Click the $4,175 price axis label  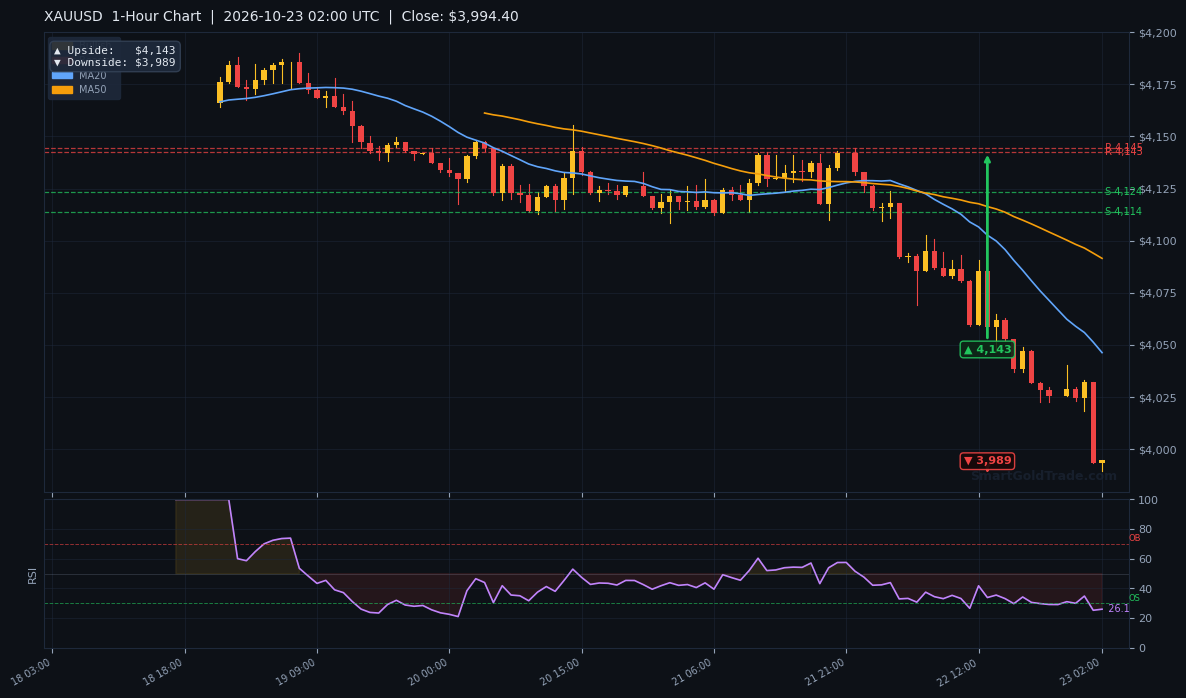tap(1157, 85)
